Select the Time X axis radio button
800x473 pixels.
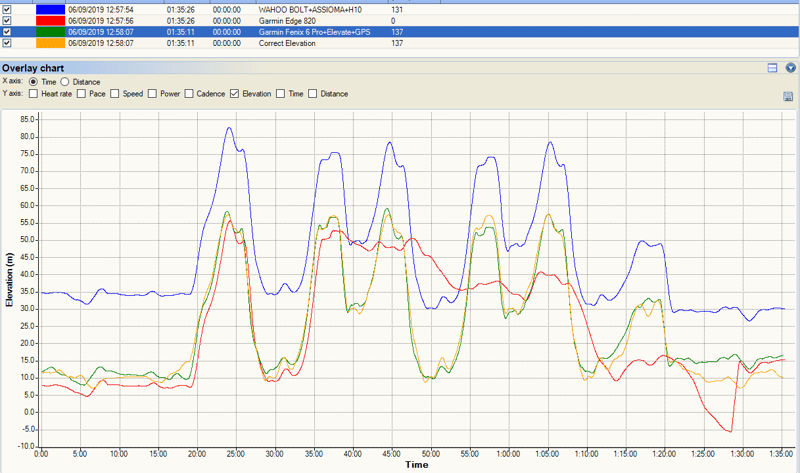[x=34, y=81]
